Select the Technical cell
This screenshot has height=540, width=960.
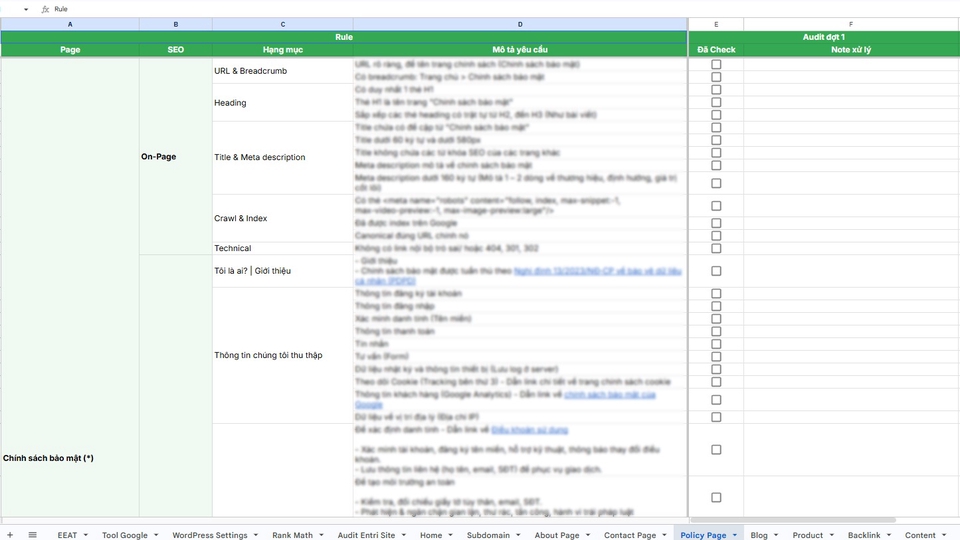tap(283, 248)
